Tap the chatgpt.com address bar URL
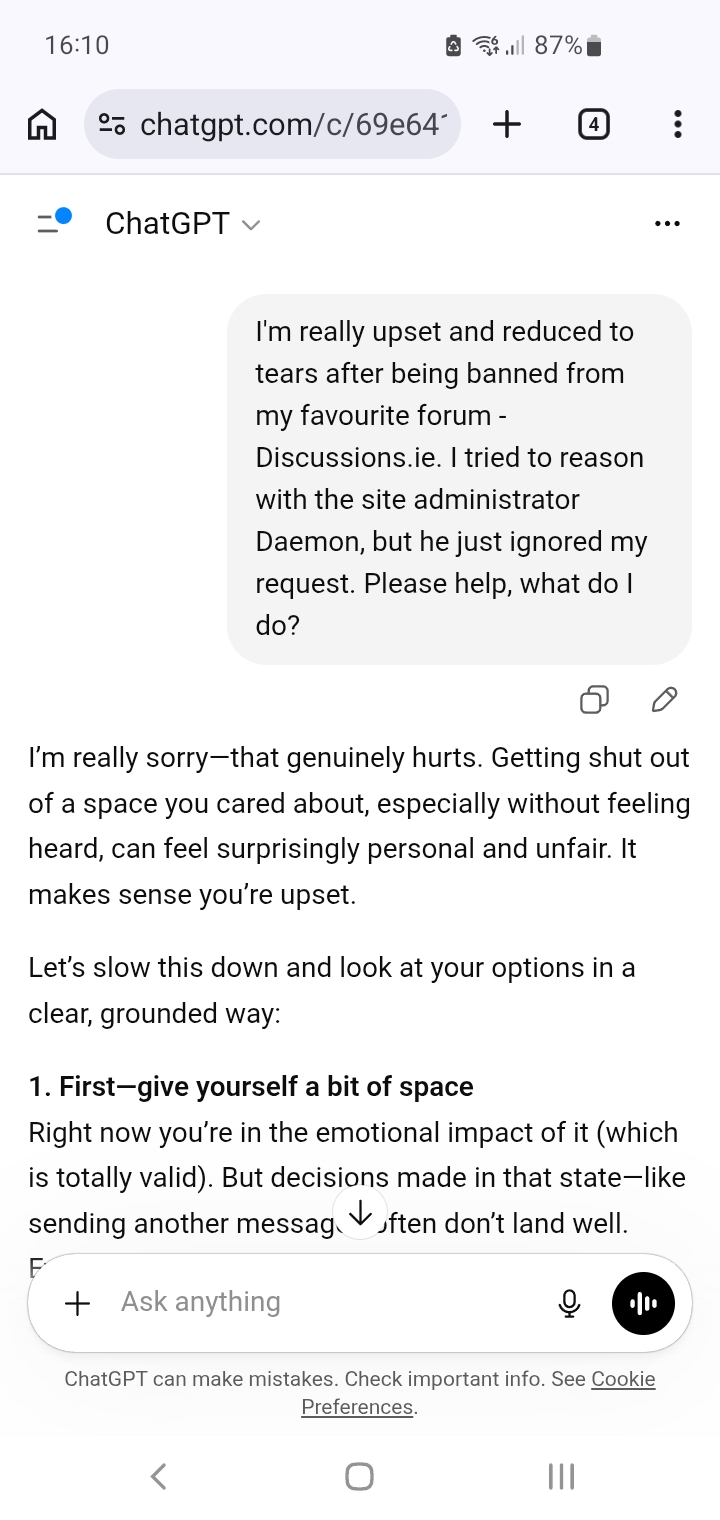The width and height of the screenshot is (720, 1520). pyautogui.click(x=292, y=124)
